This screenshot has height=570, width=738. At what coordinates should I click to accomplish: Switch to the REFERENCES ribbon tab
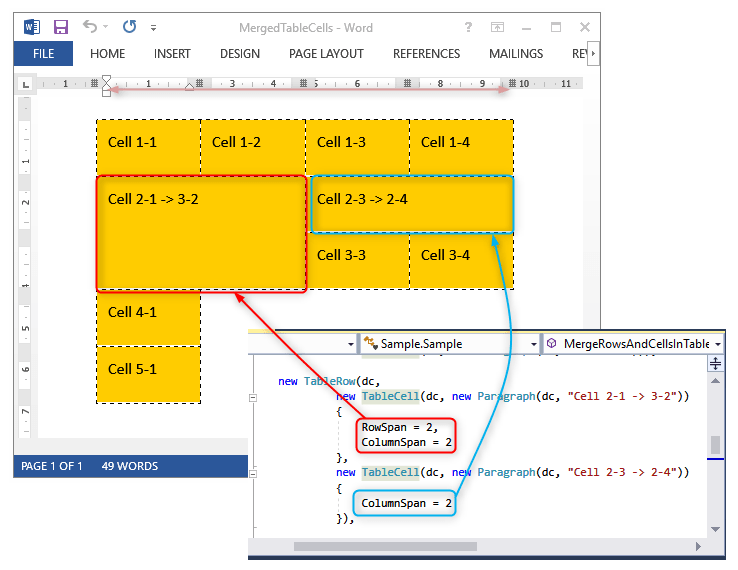pos(426,54)
